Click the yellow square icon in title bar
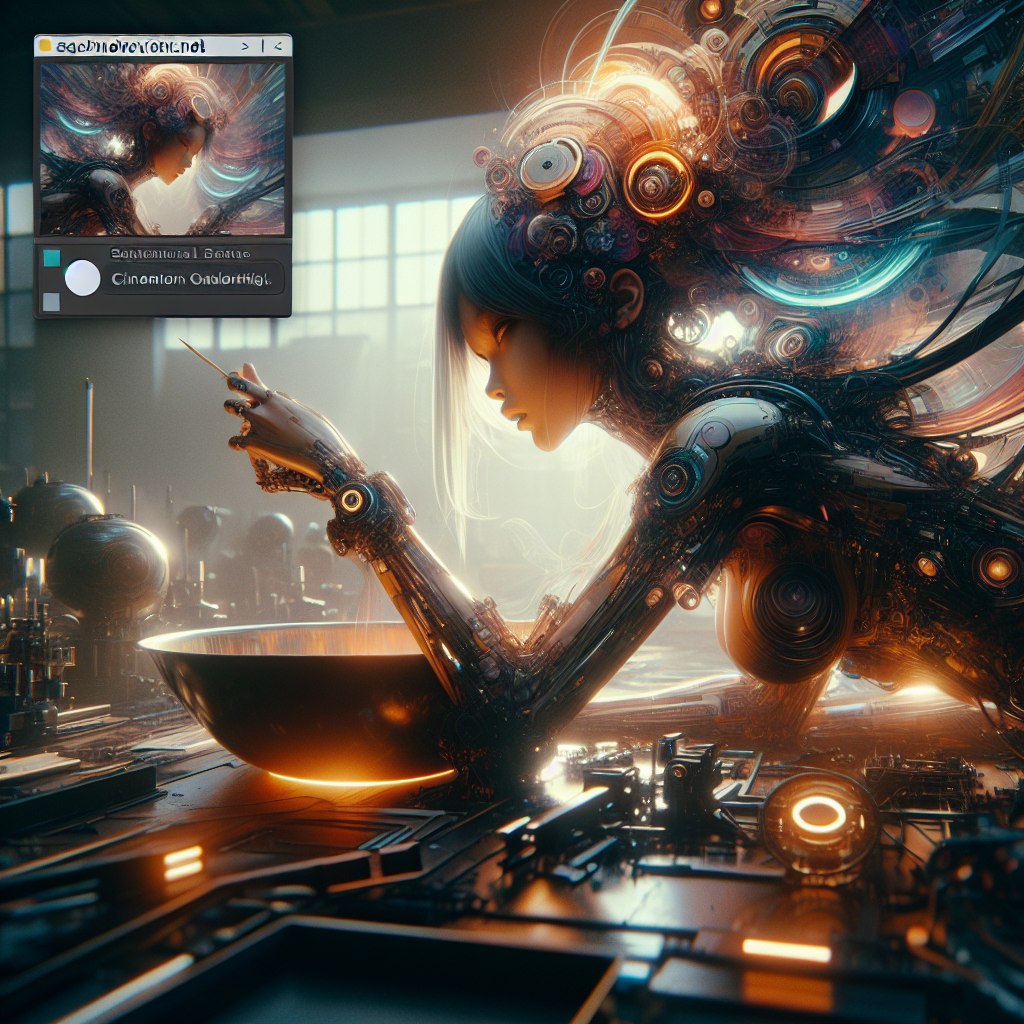The width and height of the screenshot is (1024, 1024). tap(44, 46)
